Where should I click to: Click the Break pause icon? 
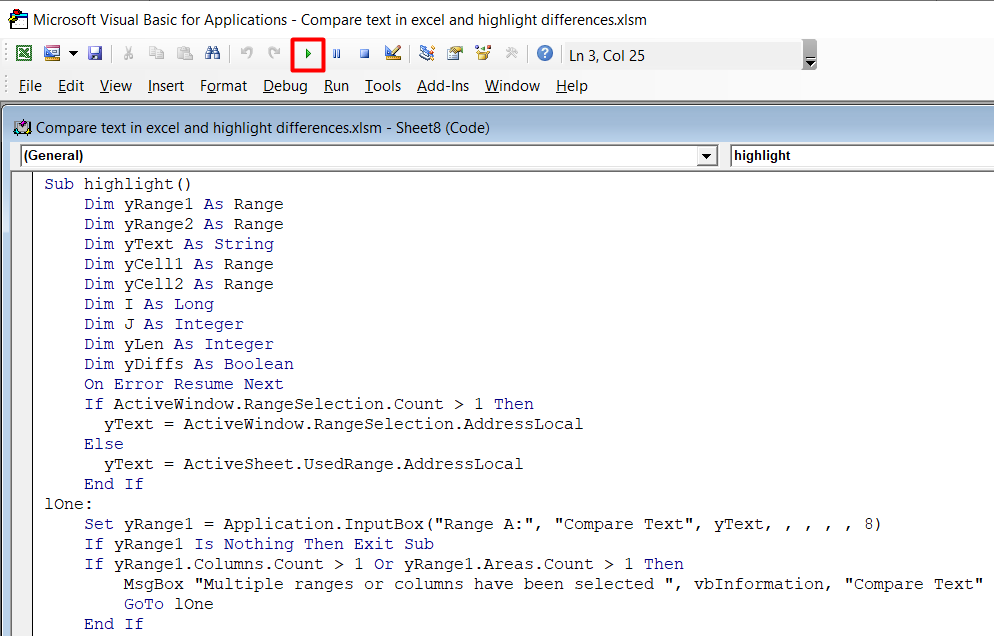[337, 54]
